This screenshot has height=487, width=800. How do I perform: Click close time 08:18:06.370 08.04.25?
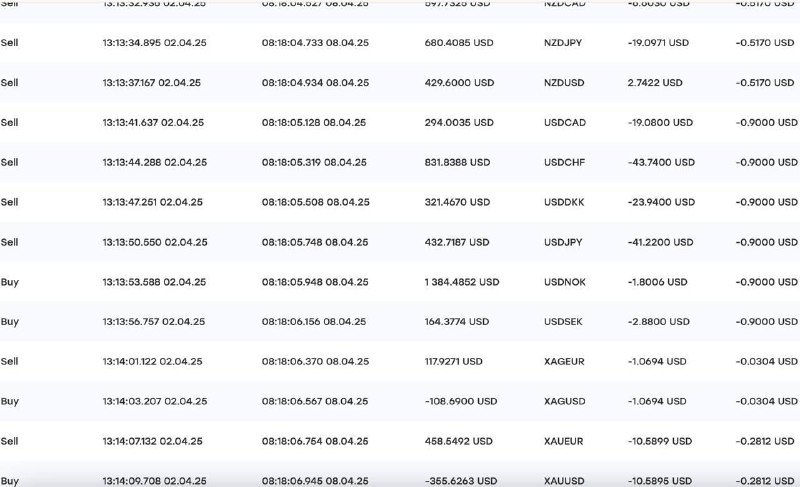(x=315, y=361)
